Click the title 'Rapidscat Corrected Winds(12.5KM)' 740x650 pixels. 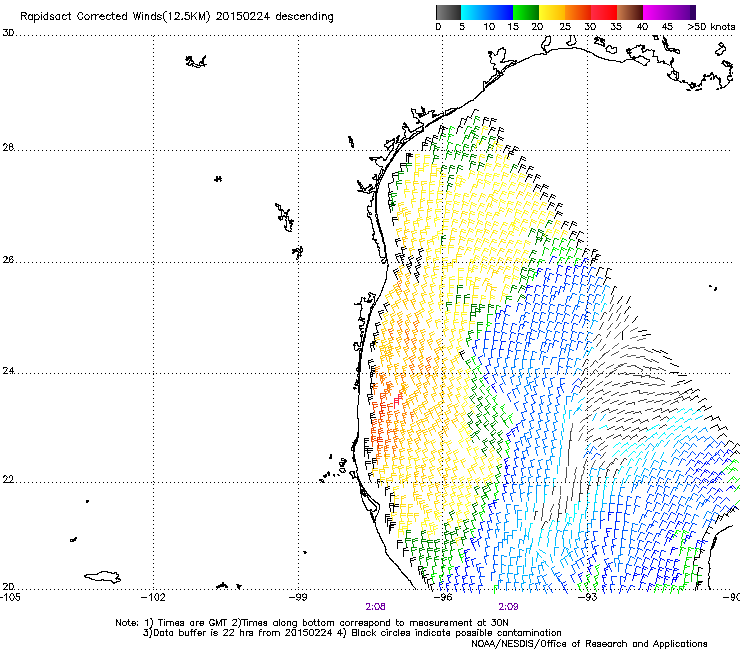coord(115,17)
